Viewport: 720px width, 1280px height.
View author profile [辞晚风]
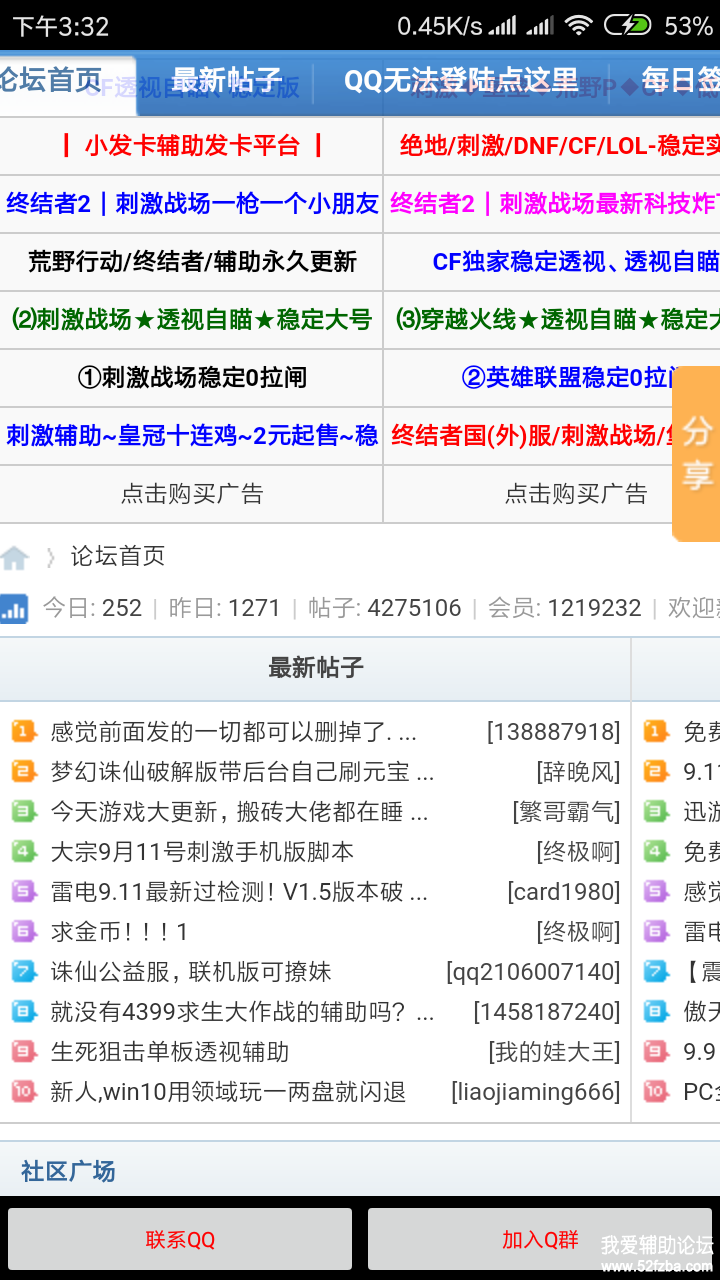578,772
